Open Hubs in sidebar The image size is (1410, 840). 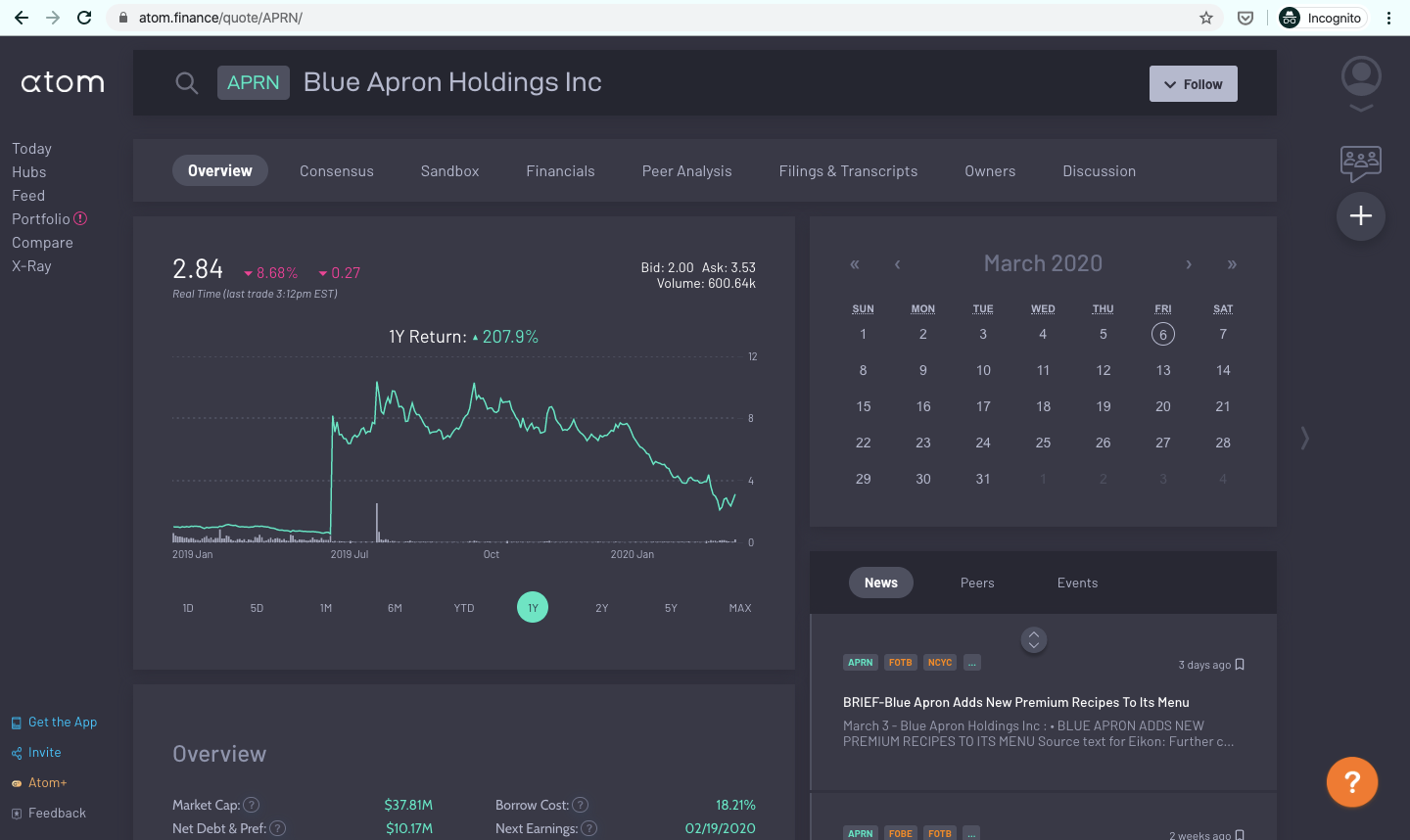pyautogui.click(x=29, y=172)
